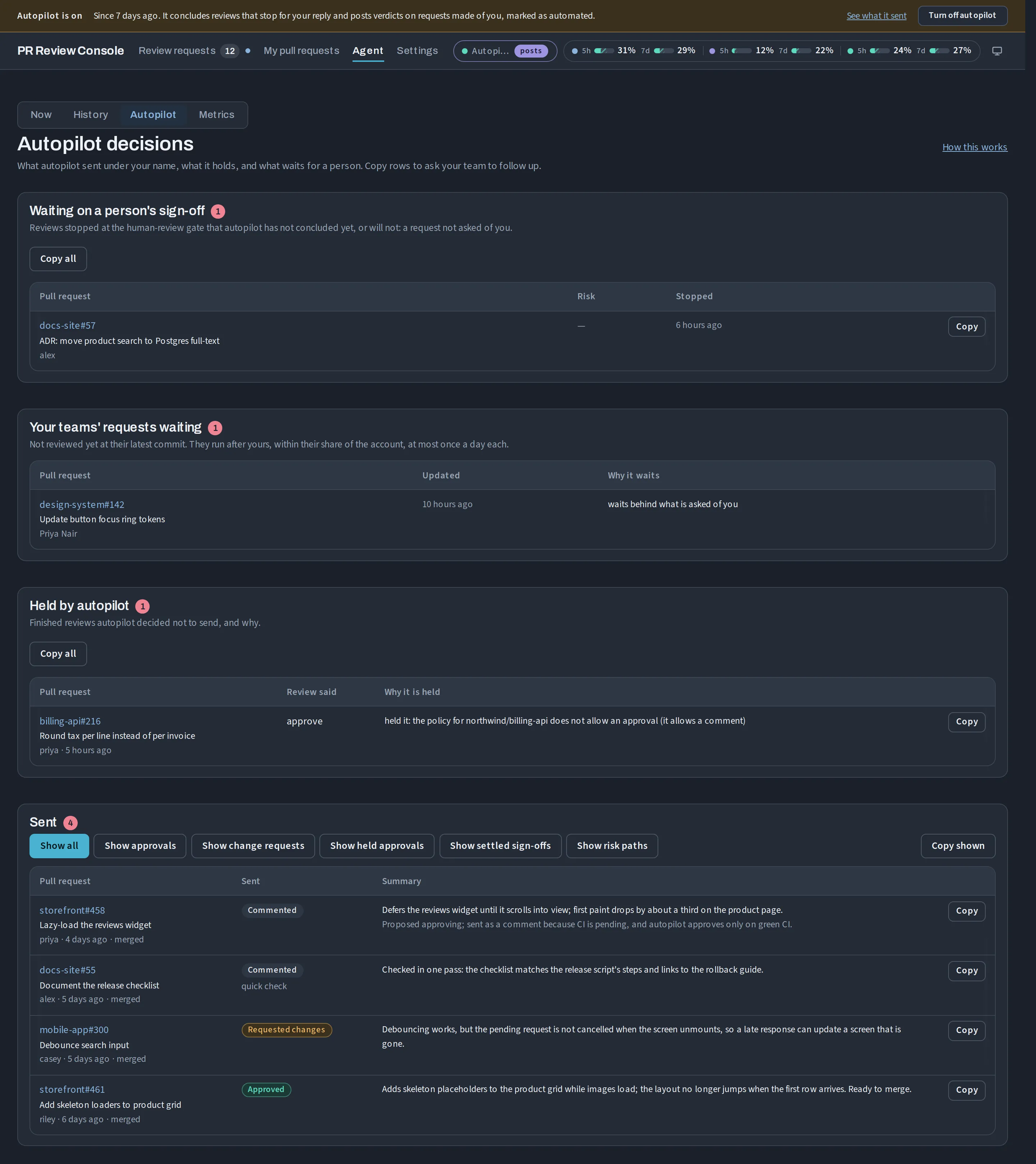Screen dimensions: 1036x1164
Task: Filter Sent by Show risk paths
Action: [x=612, y=846]
